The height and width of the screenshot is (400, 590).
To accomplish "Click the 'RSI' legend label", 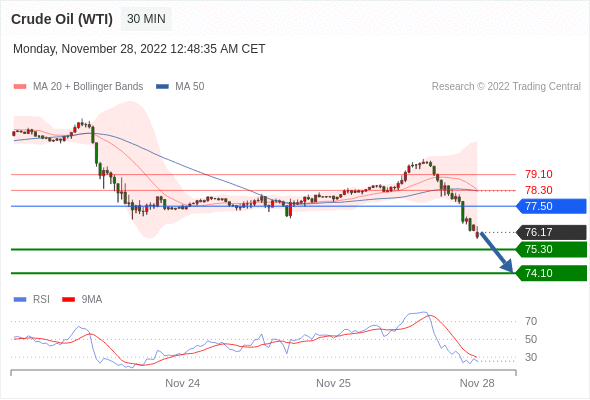I will tap(41, 300).
